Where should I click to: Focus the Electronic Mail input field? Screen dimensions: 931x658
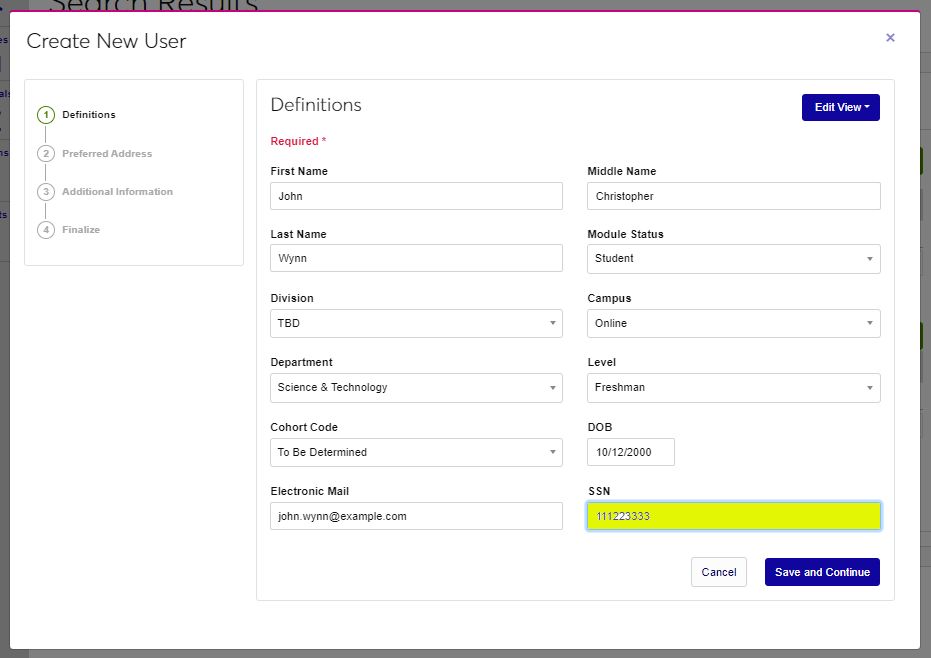click(x=416, y=516)
